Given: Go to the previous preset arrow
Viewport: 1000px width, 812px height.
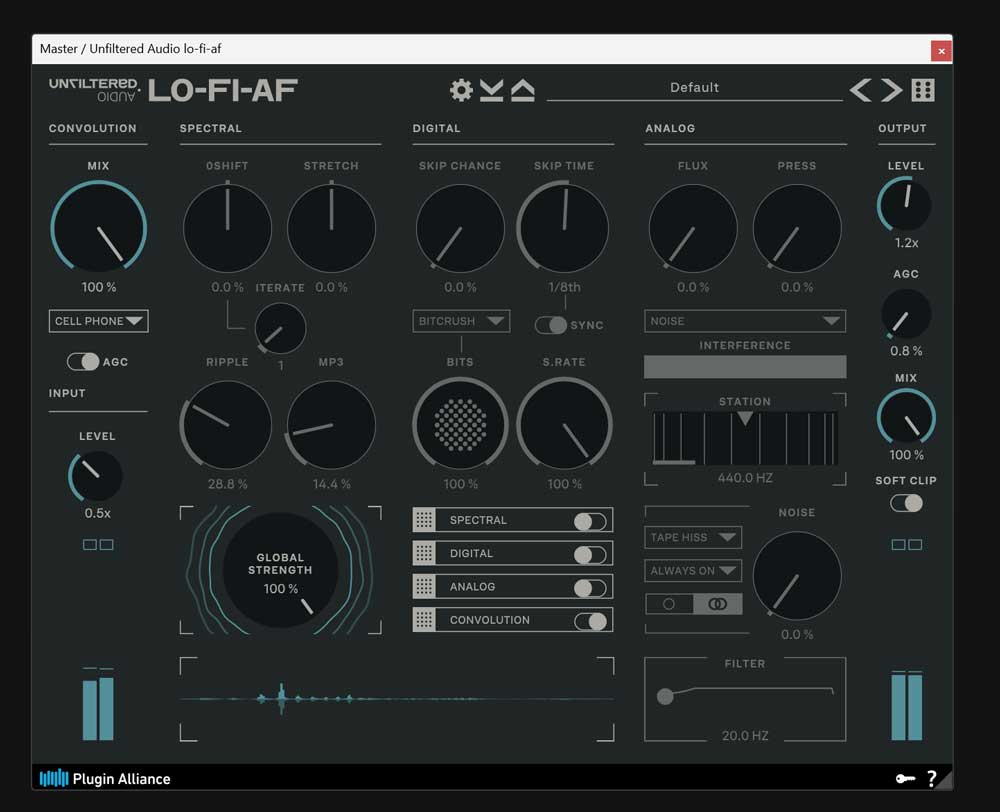Looking at the screenshot, I should pos(860,91).
